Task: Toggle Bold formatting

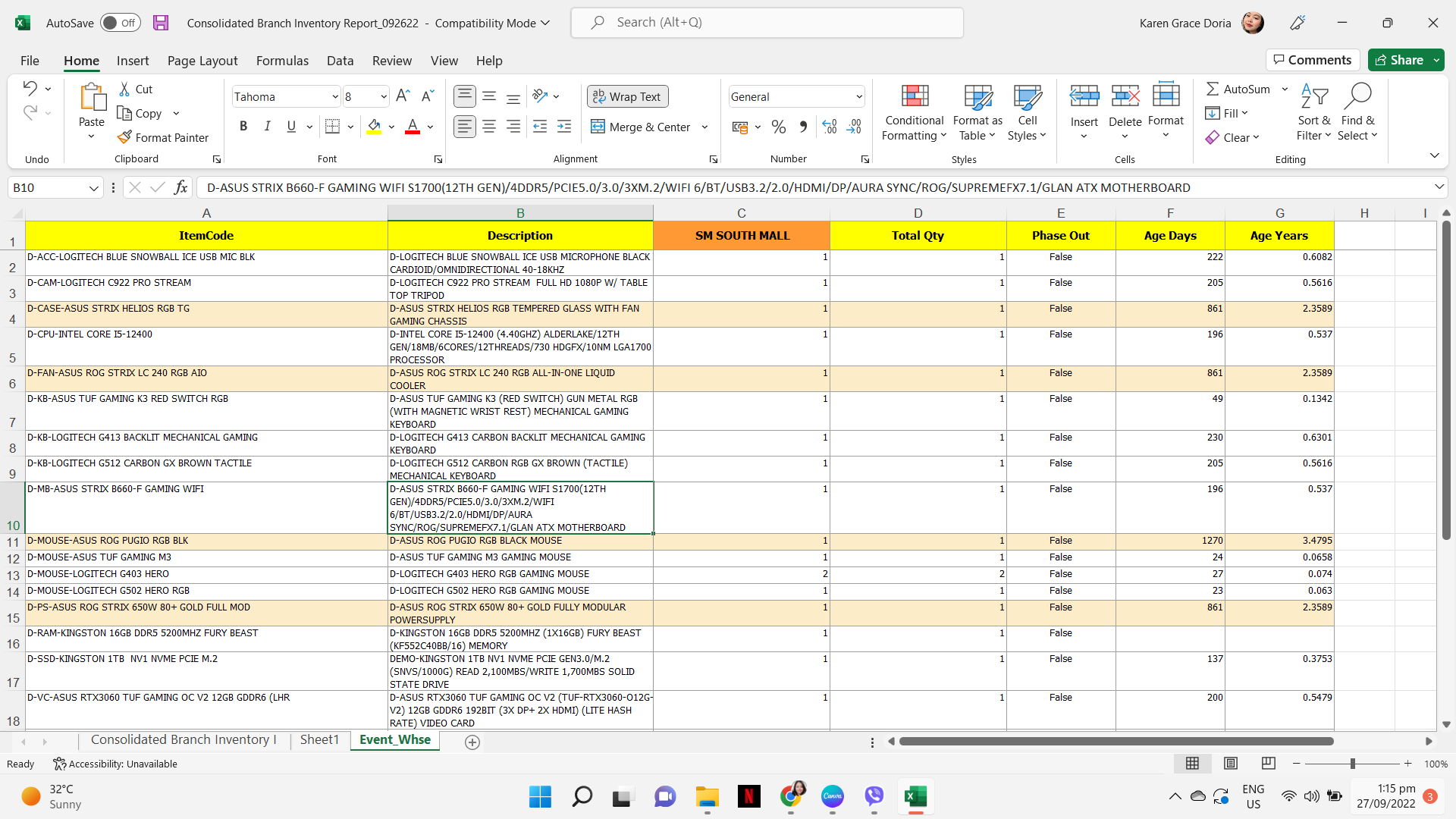Action: coord(243,127)
